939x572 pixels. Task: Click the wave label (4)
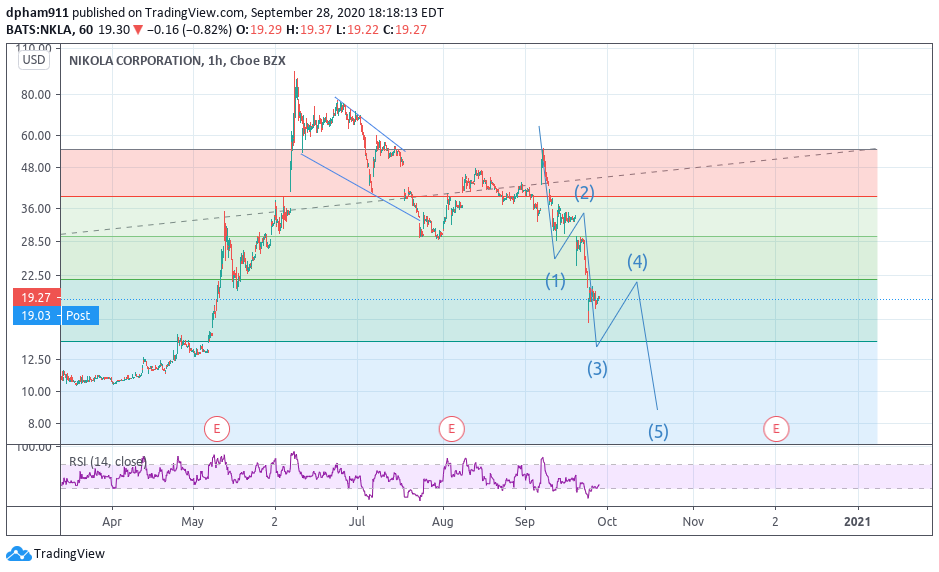pos(637,261)
